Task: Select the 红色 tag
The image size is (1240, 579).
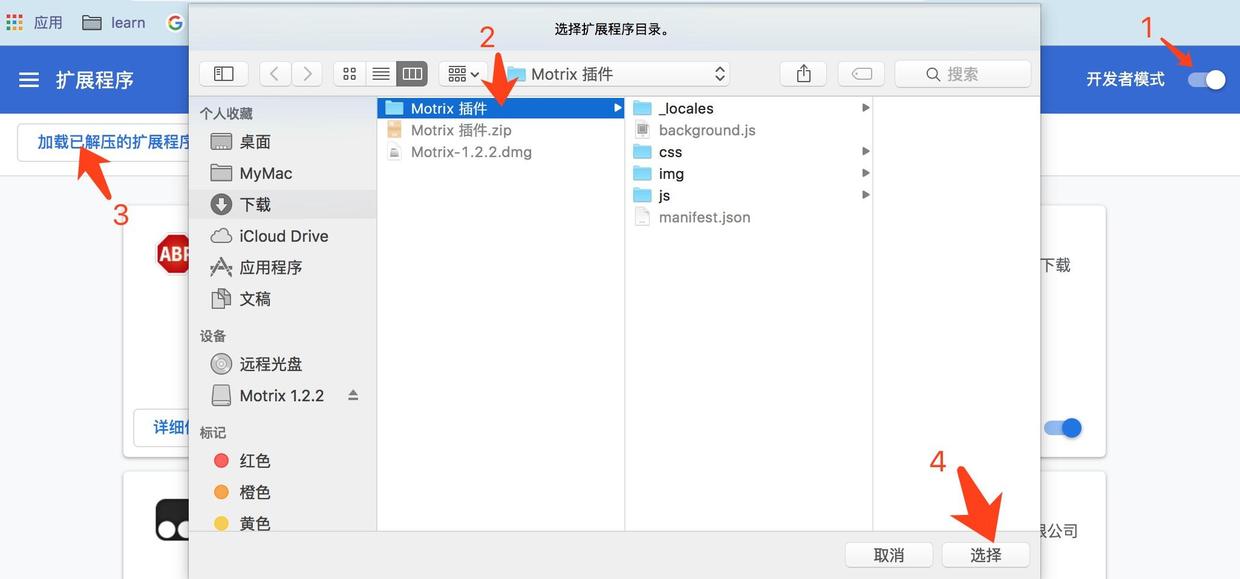Action: click(283, 461)
